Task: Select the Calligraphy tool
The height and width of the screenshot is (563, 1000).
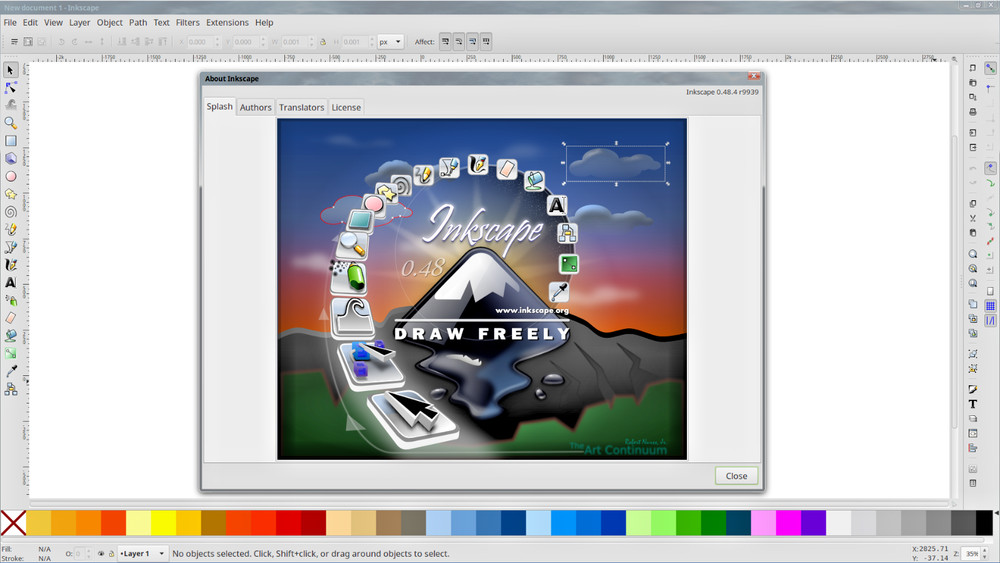Action: (10, 265)
